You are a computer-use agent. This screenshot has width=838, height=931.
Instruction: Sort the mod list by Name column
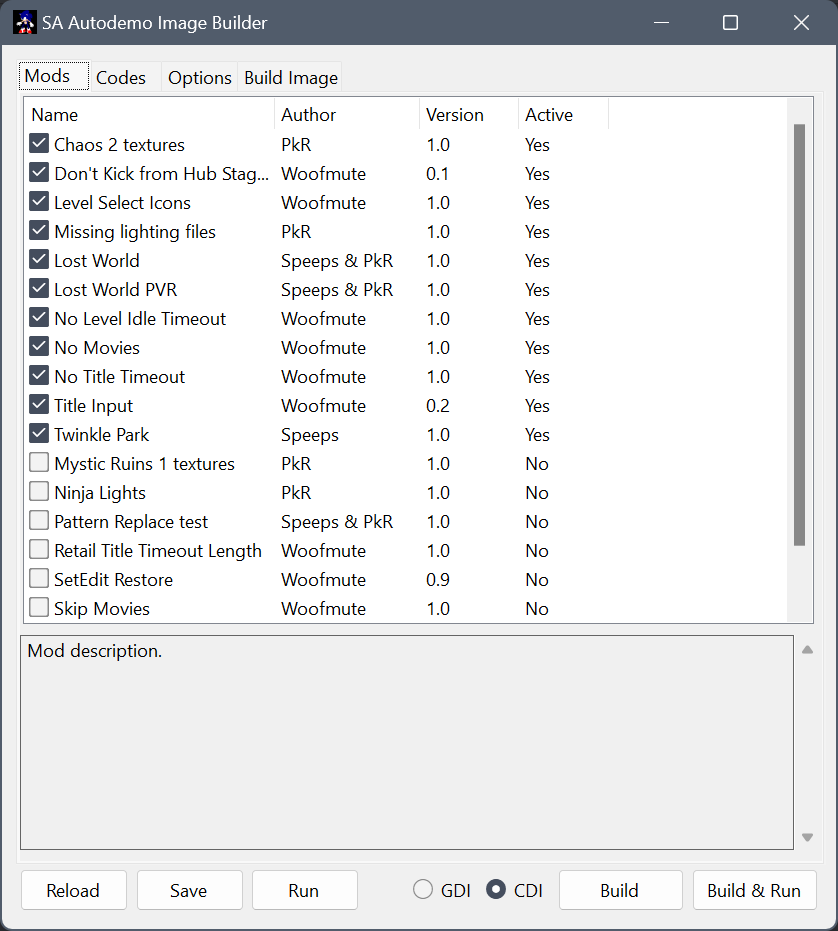click(x=150, y=115)
